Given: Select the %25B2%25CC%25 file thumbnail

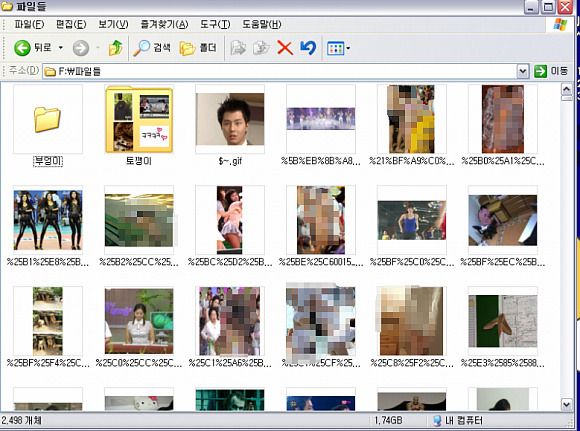Looking at the screenshot, I should (139, 220).
